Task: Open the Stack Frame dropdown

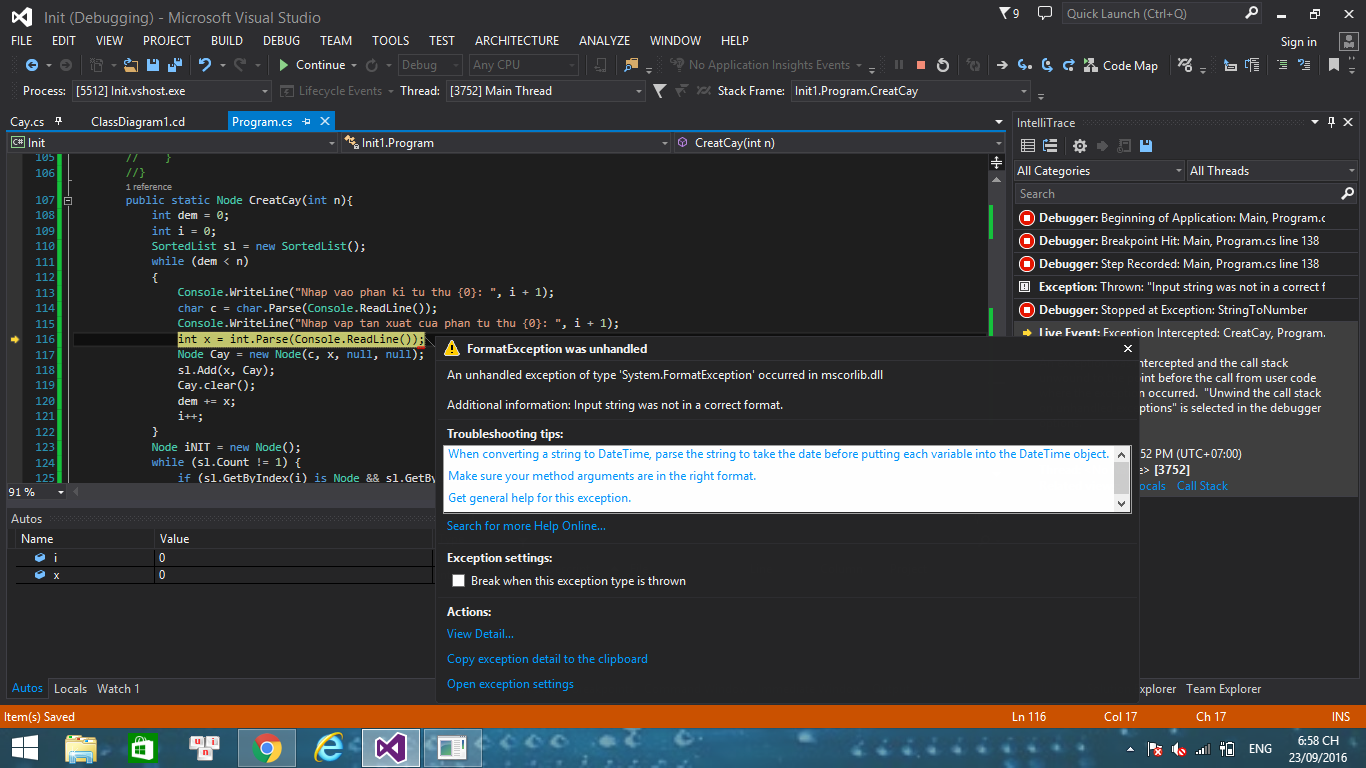Action: pos(1025,91)
